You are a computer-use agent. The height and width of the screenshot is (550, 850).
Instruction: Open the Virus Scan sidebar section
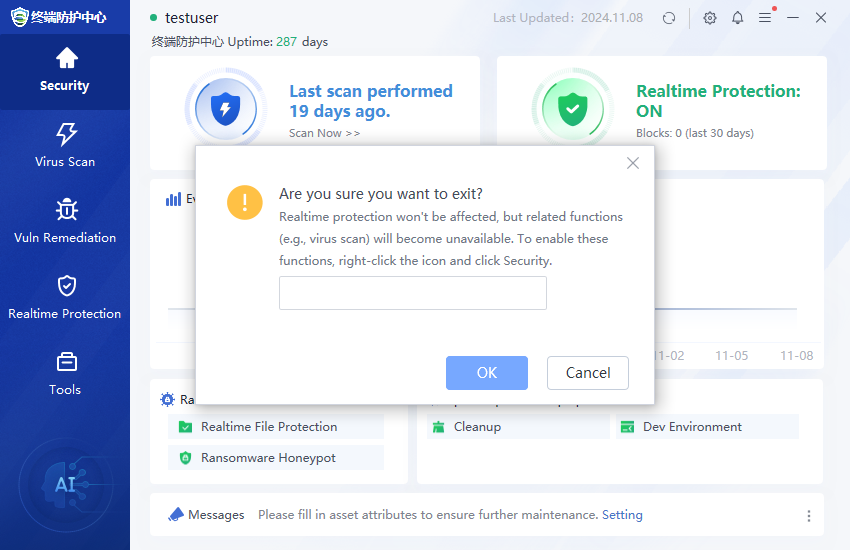(x=65, y=144)
